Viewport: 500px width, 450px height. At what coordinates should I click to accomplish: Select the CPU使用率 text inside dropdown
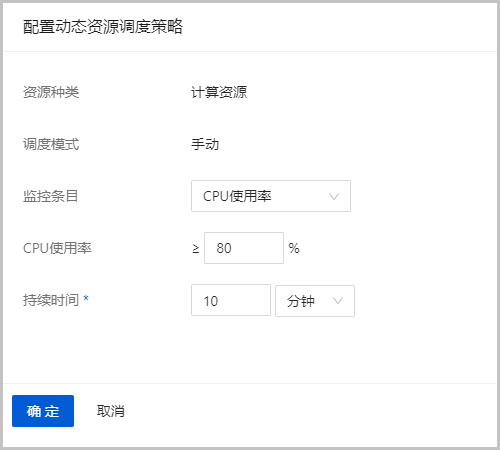237,196
